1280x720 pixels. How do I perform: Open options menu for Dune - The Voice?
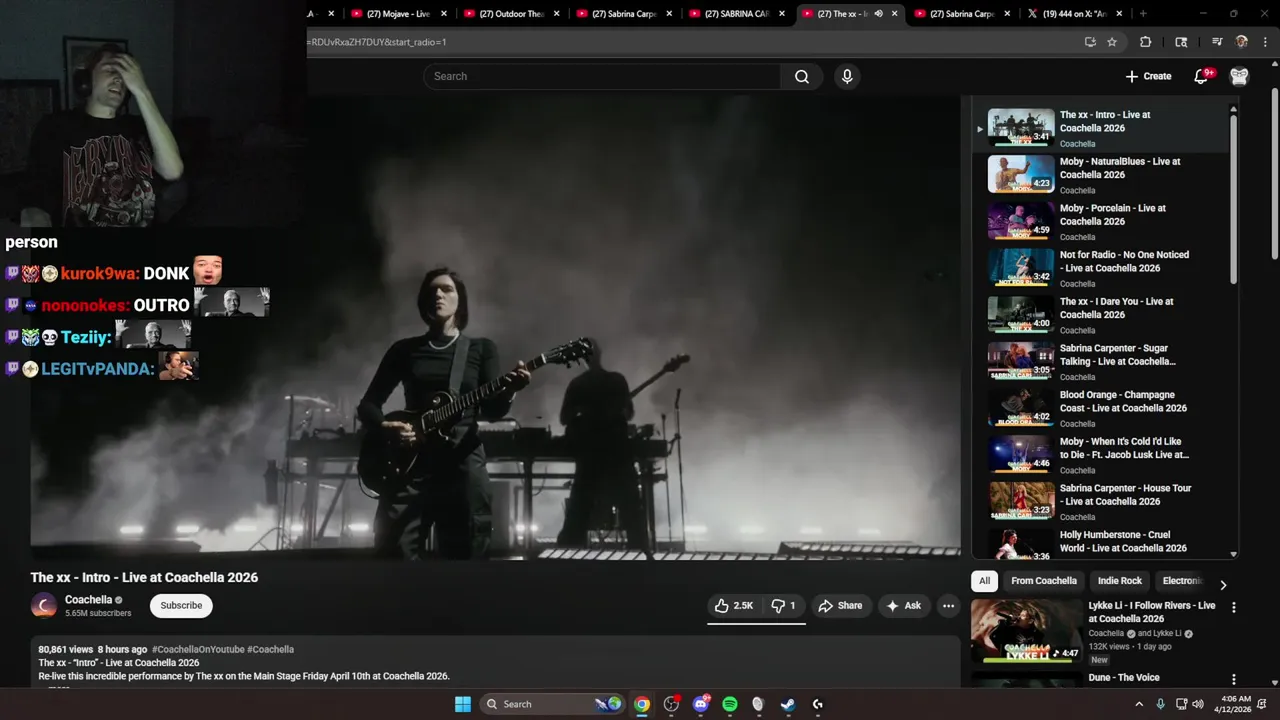click(x=1233, y=679)
